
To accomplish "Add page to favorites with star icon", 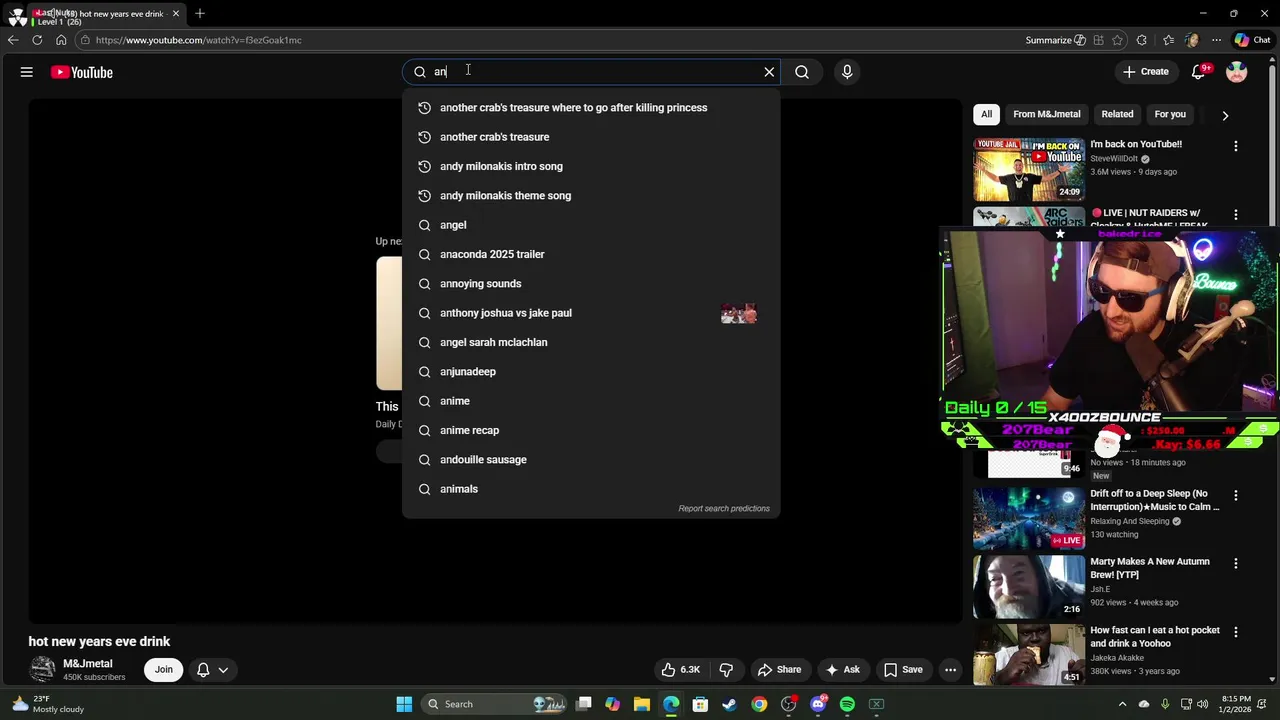I will click(x=1117, y=40).
